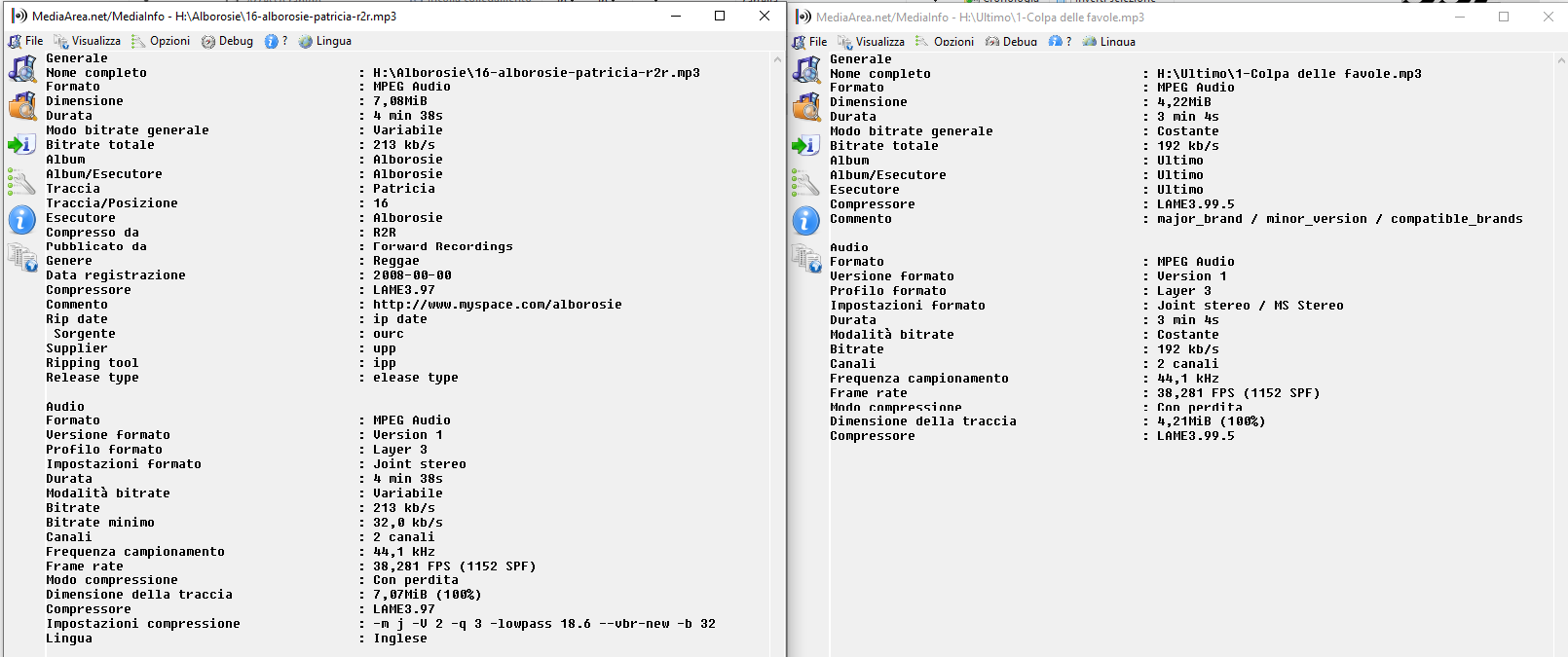
Task: Click the Bitrate minimo label
Action: (100, 523)
